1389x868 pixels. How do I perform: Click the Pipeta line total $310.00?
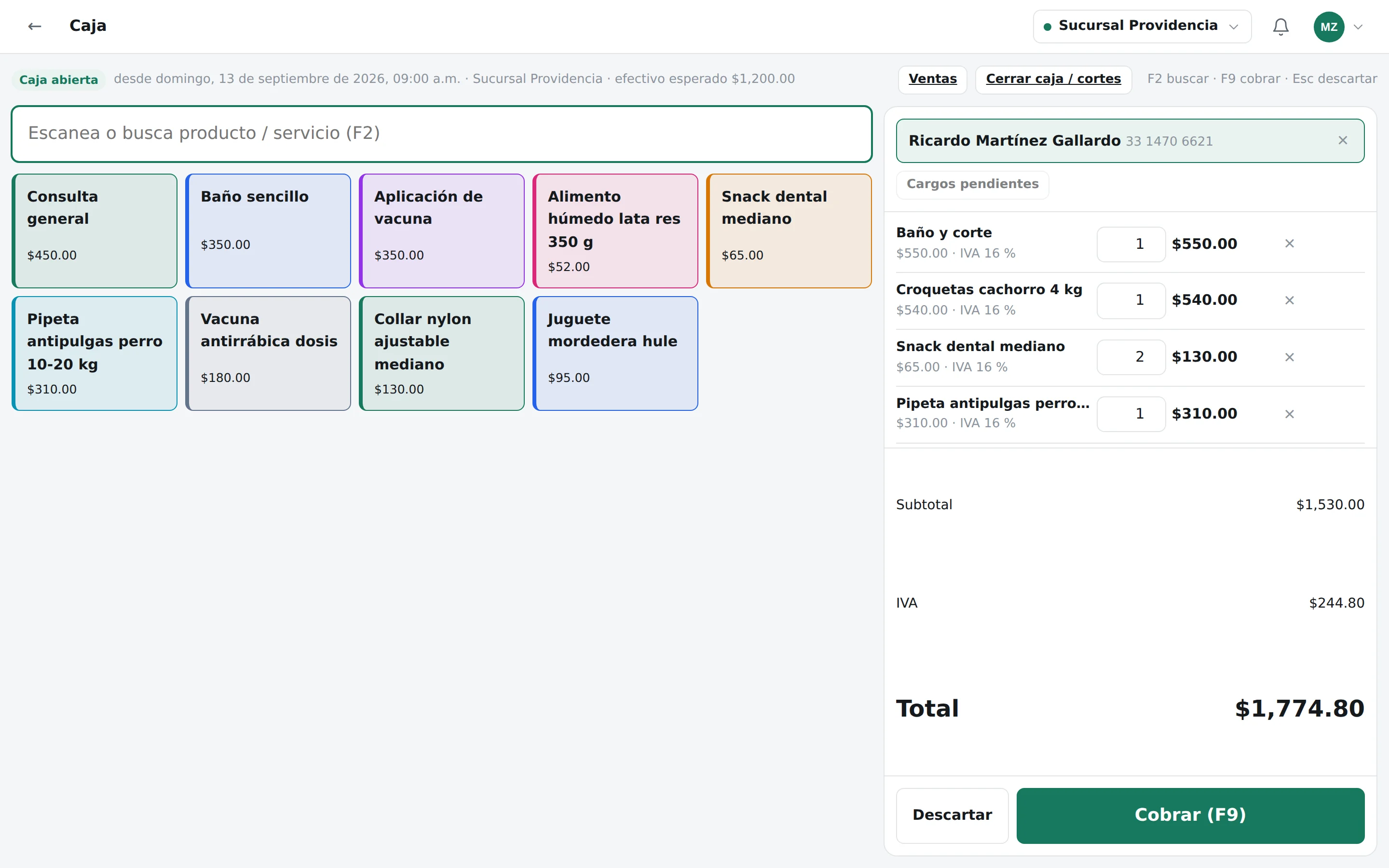coord(1204,414)
